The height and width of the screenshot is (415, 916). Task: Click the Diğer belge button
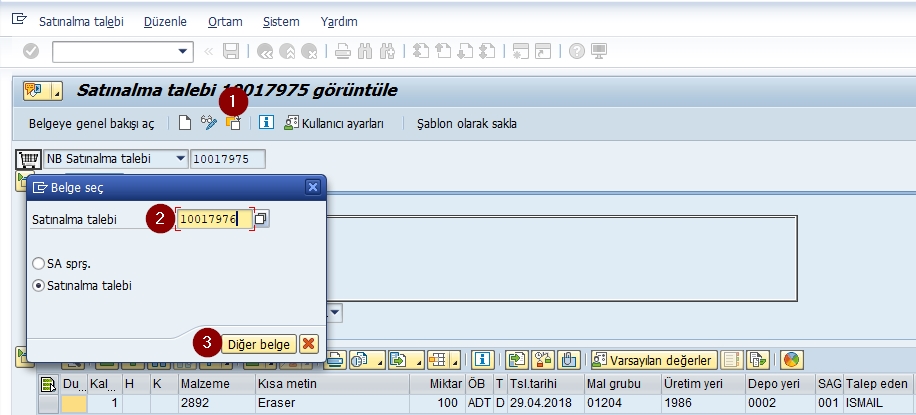pos(258,344)
